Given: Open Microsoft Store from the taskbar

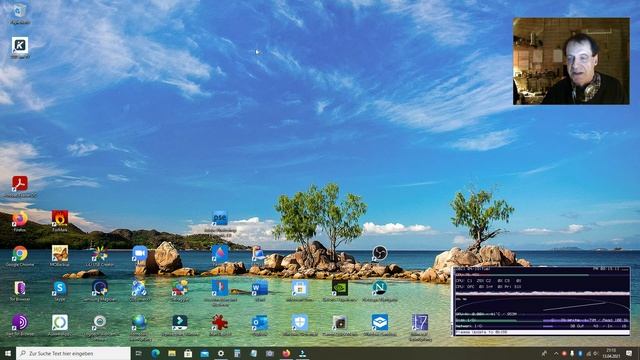Looking at the screenshot, I should pos(188,353).
